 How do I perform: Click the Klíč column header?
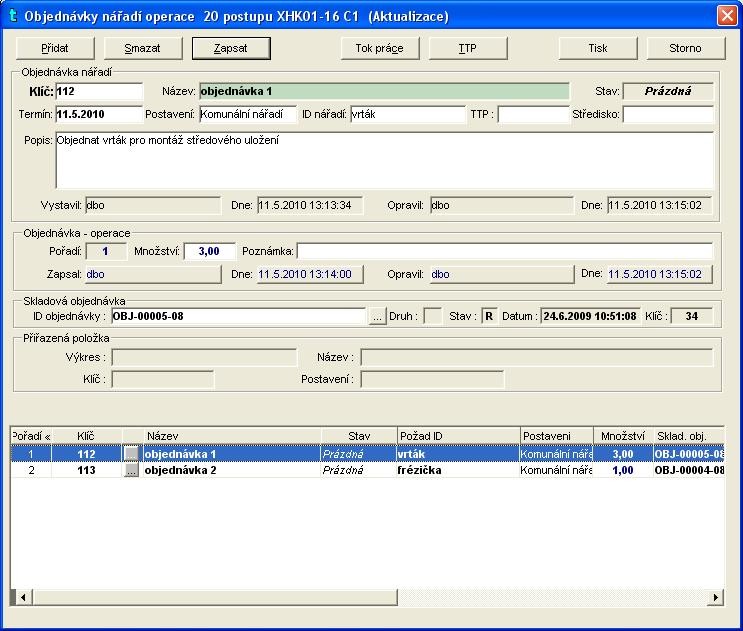tap(87, 436)
